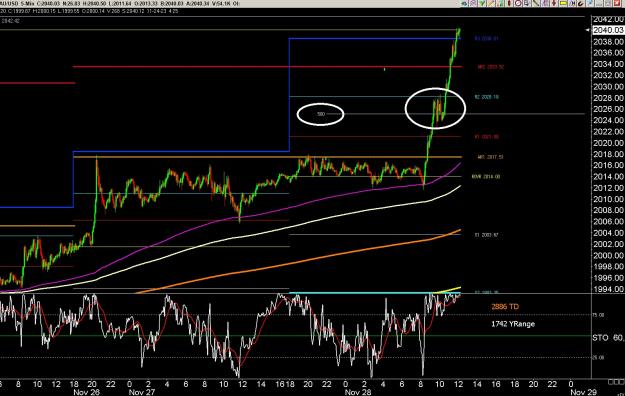Click the teal R2 pivot level label
The image size is (625, 396).
click(x=487, y=97)
